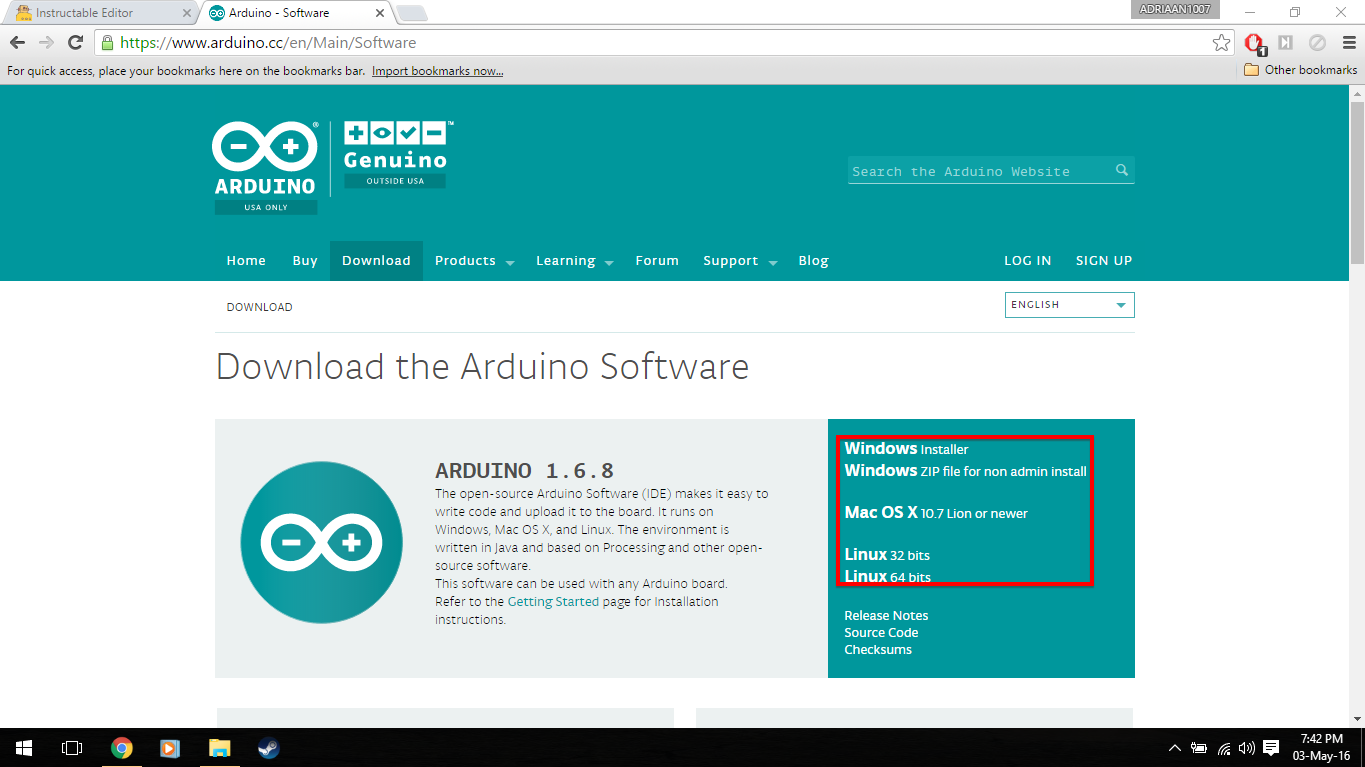Open a new browser tab
This screenshot has width=1365, height=767.
tap(412, 13)
